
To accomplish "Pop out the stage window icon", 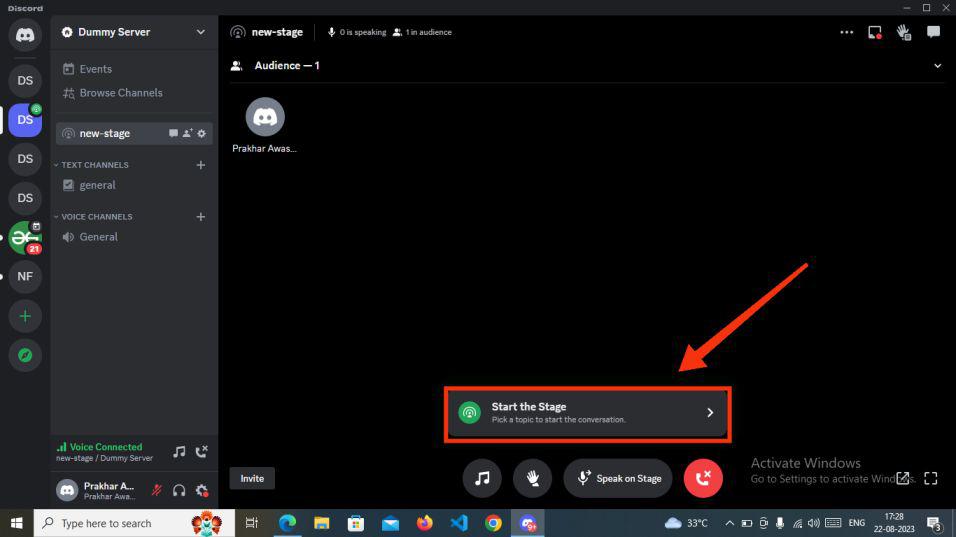I will point(903,478).
